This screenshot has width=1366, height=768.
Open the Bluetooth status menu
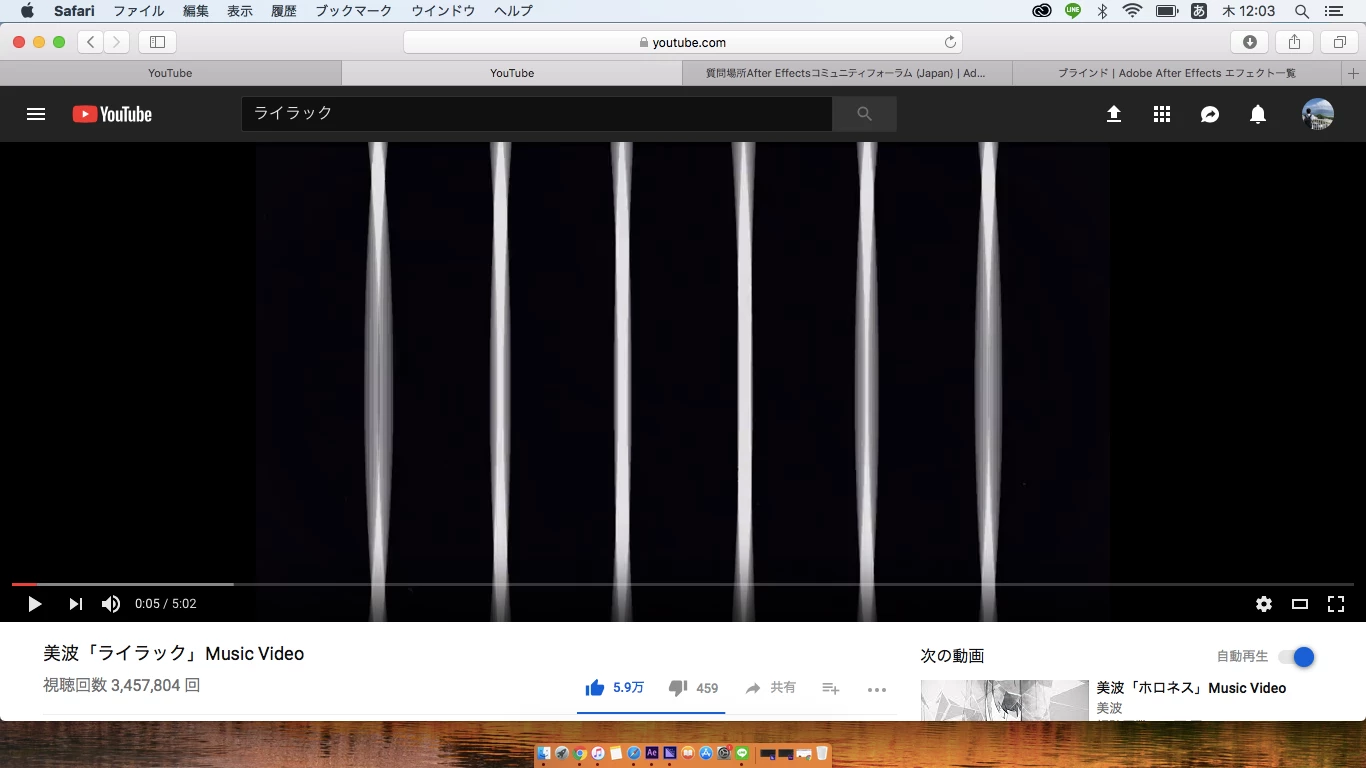(x=1102, y=11)
